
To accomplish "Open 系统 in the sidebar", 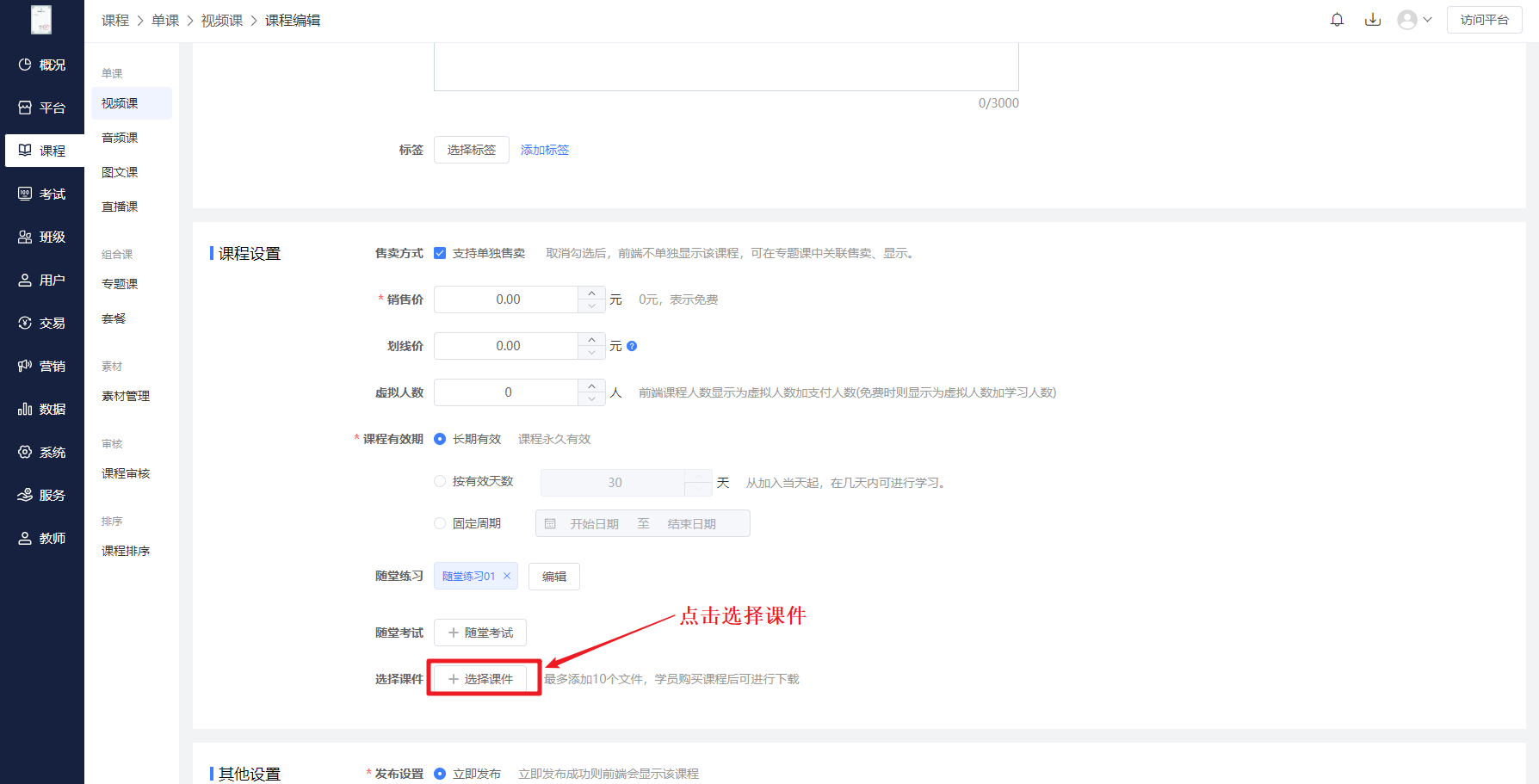I will [x=42, y=452].
